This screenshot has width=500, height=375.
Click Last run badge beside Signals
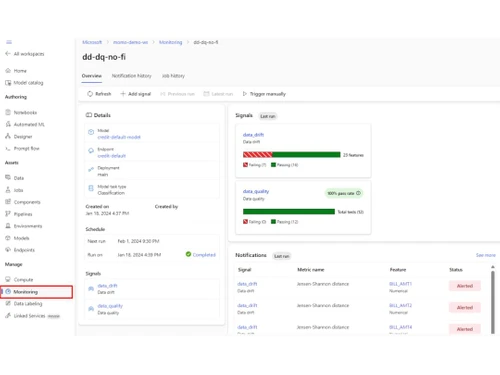tap(268, 116)
